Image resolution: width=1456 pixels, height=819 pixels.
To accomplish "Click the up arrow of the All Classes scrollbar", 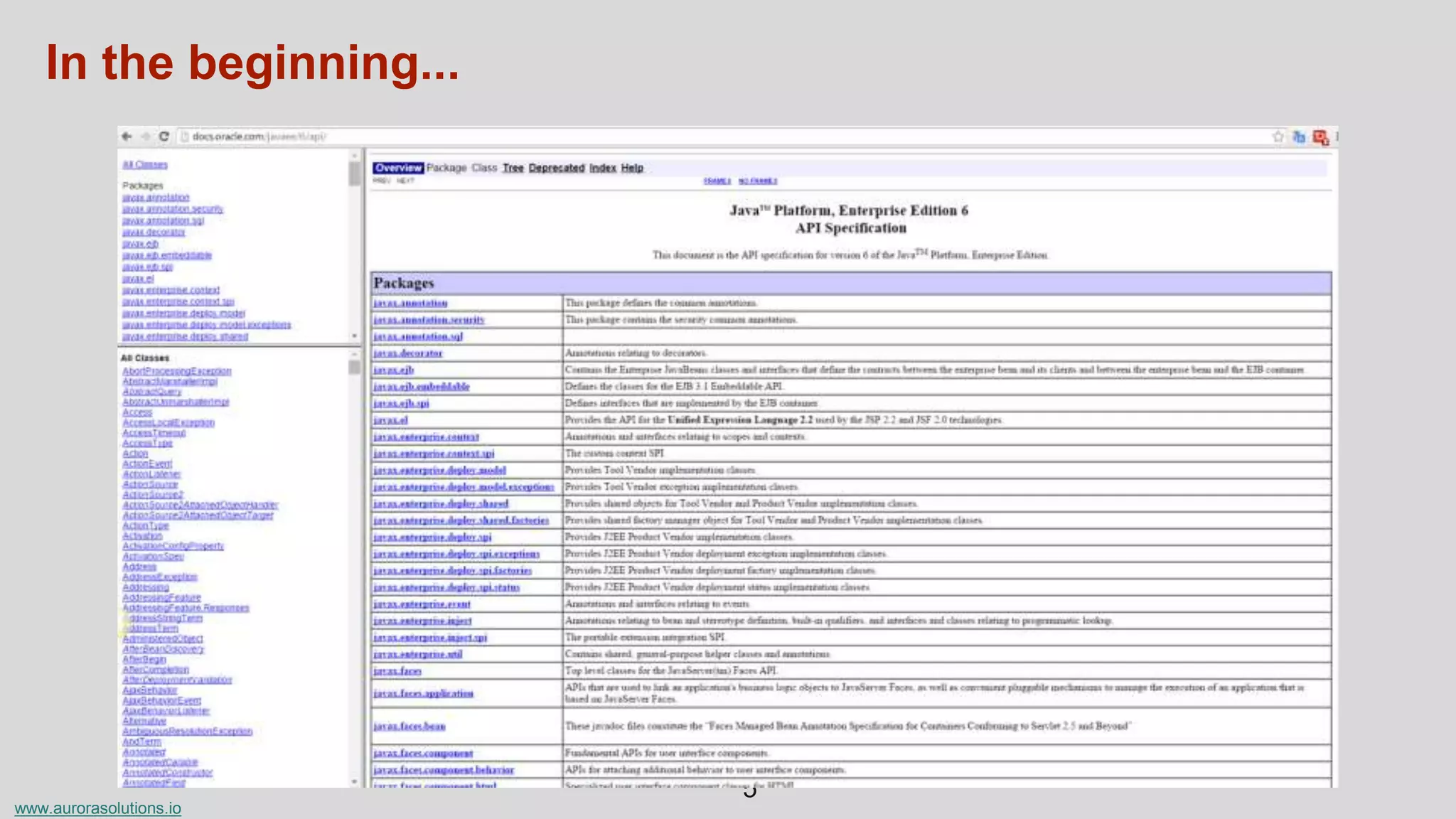I will (x=354, y=353).
